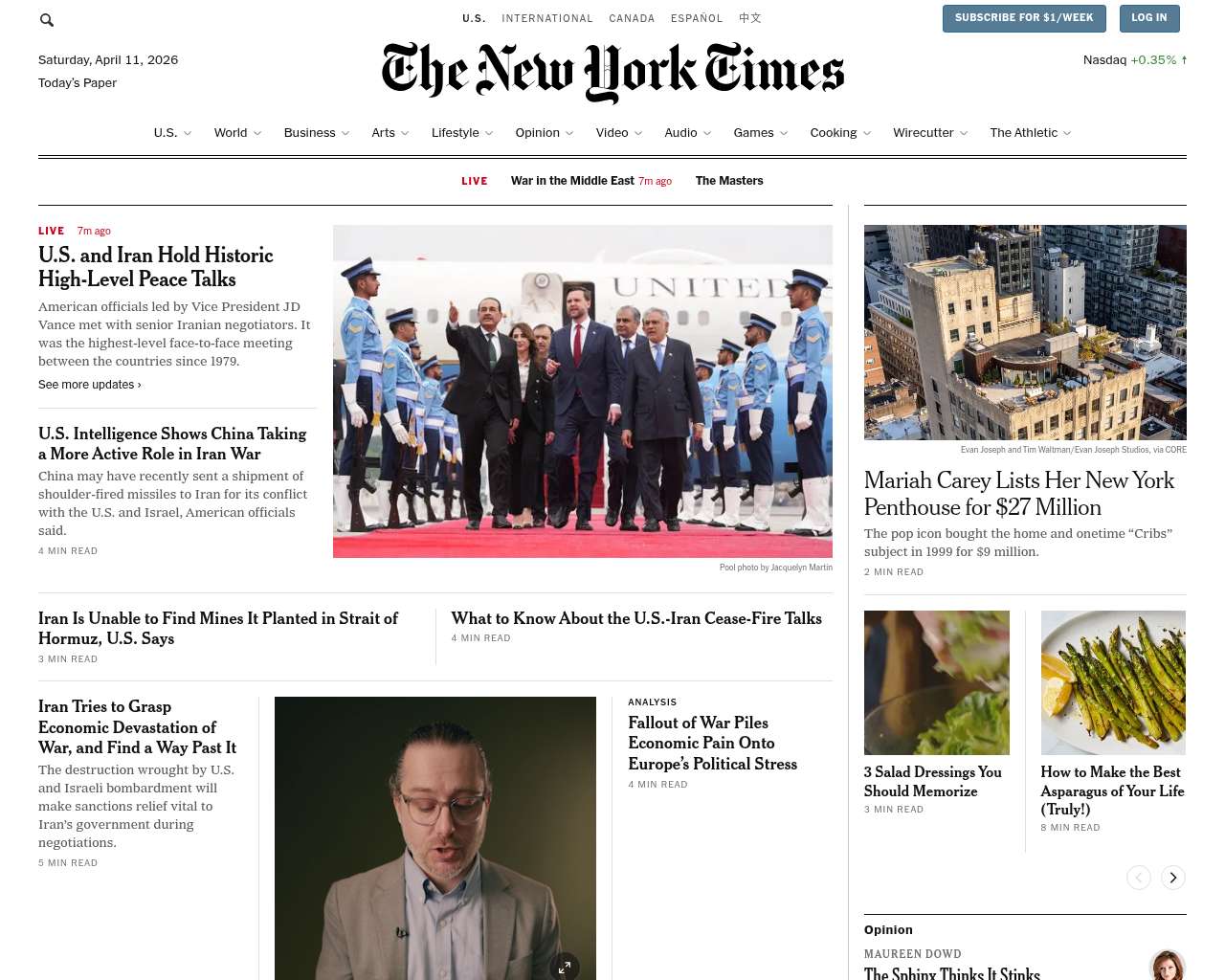Open Maureen Dowd author portrait
This screenshot has width=1225, height=980.
coord(1168,965)
